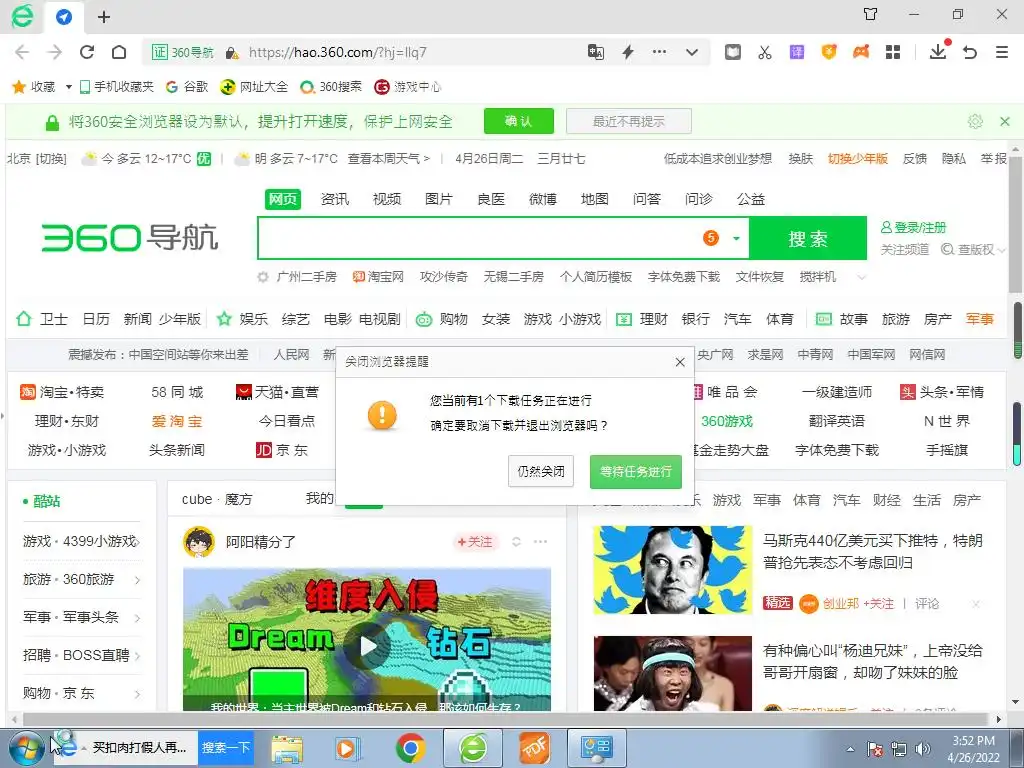
Task: Open the 谷歌 bookmark
Action: tap(187, 86)
